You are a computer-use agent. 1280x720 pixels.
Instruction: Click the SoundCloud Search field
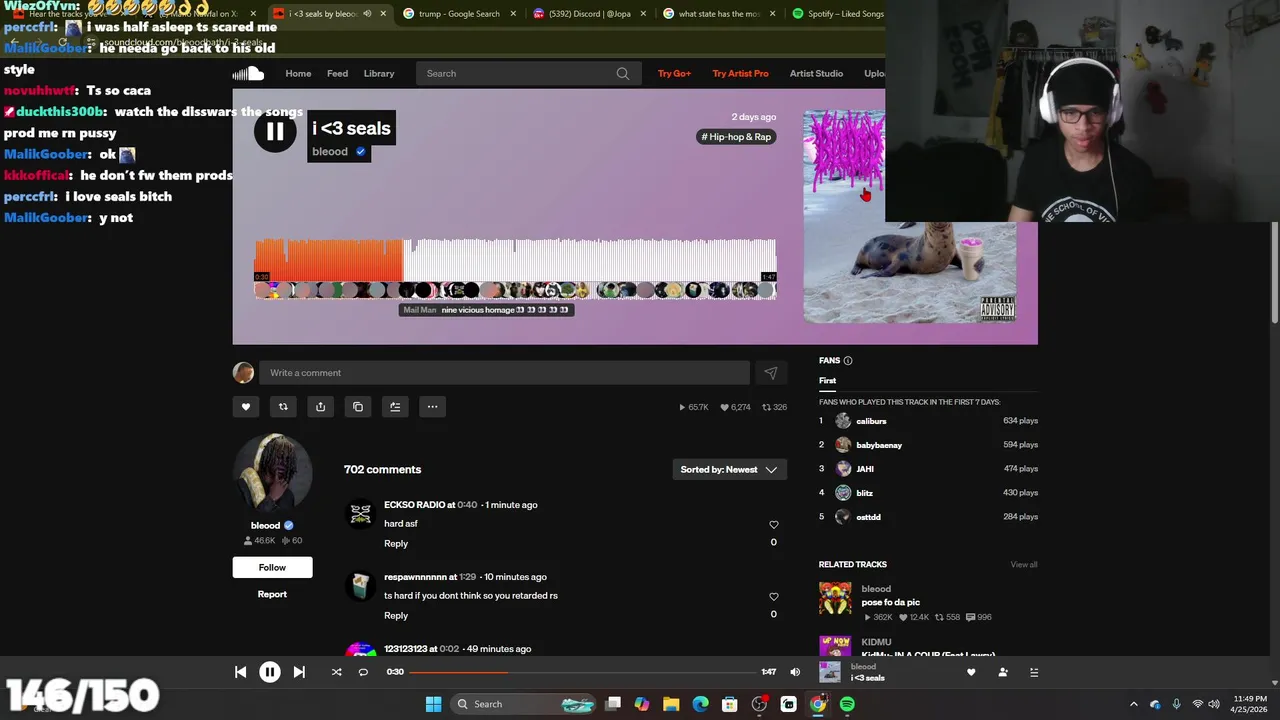(528, 73)
